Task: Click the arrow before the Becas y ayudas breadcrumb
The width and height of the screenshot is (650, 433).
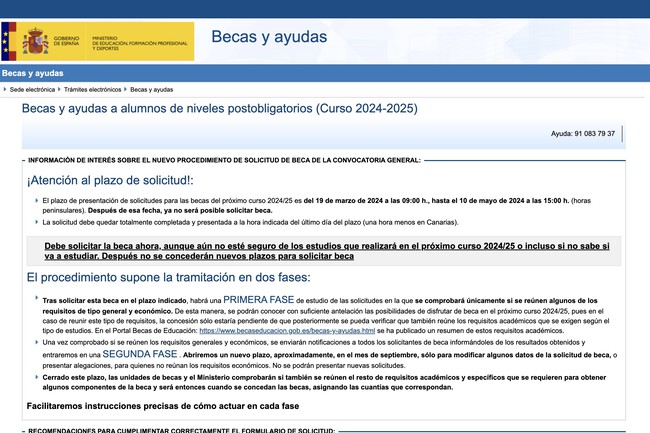Action: 125,90
